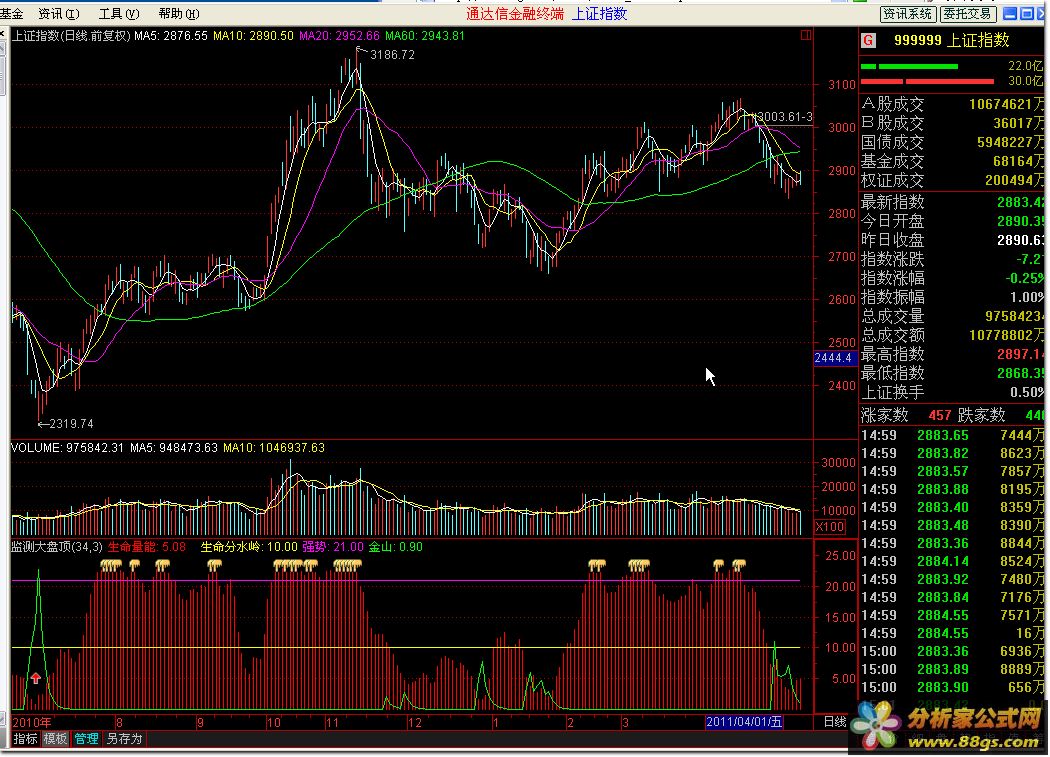Click the 上证指数(日线.前复权) chart title

point(70,36)
